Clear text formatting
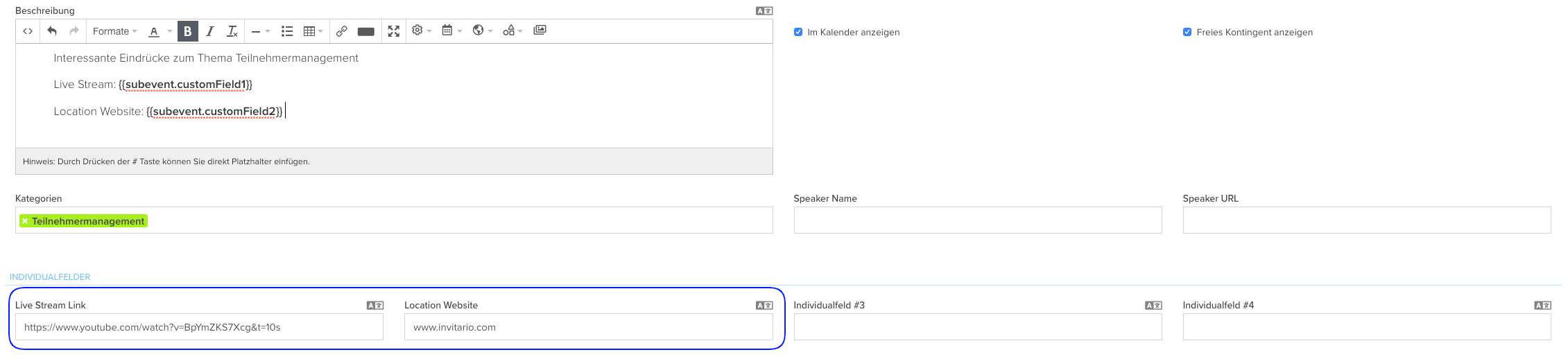Screen dimensions: 1568x359 click(232, 31)
